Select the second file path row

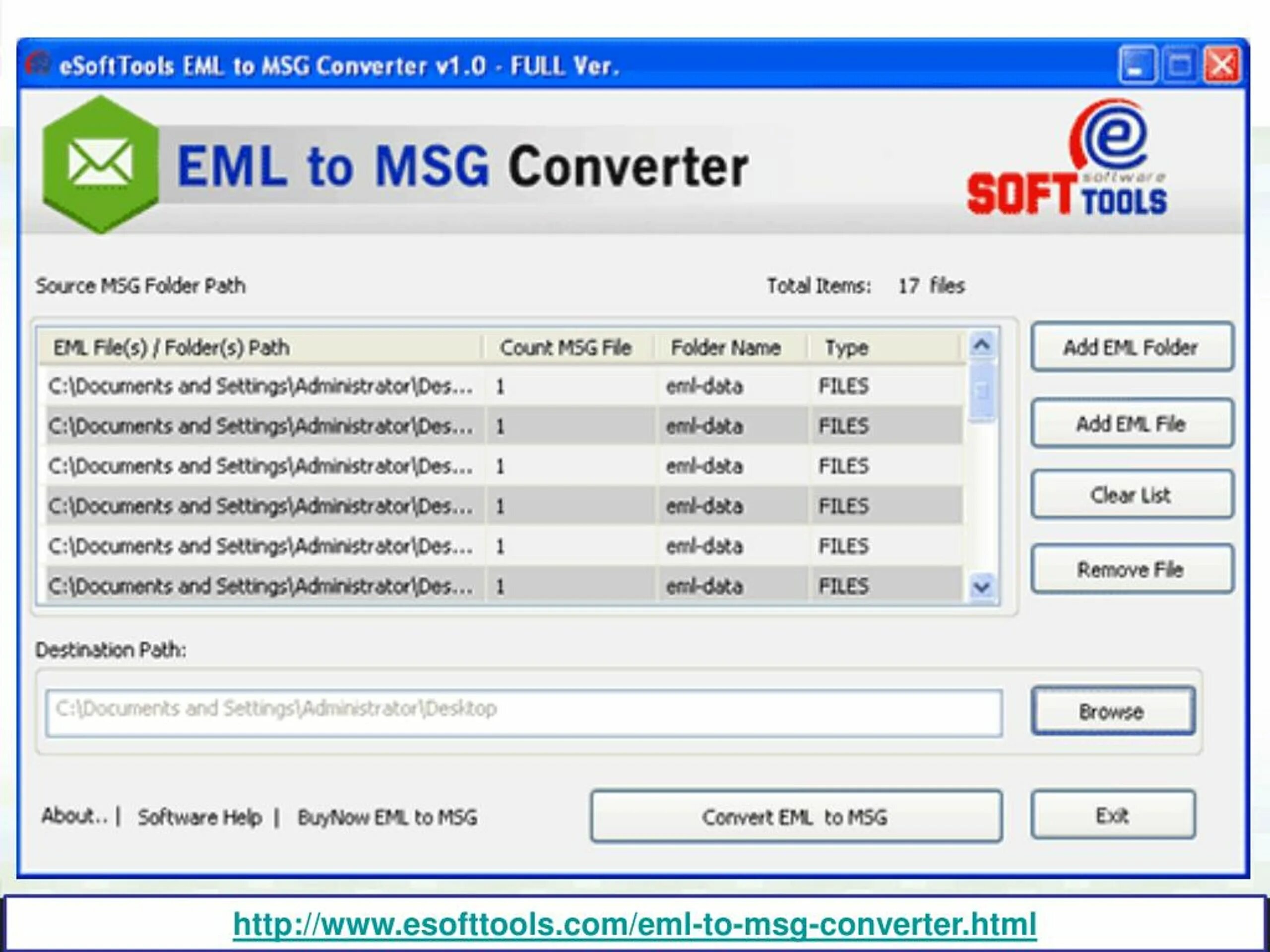coord(504,426)
